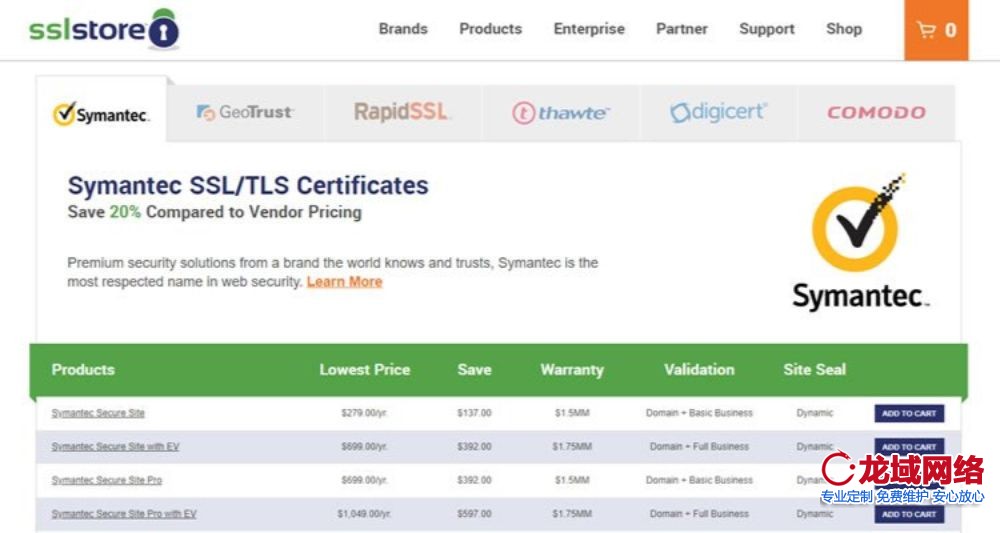Go to the Shop menu item
The height and width of the screenshot is (533, 1000).
point(843,29)
